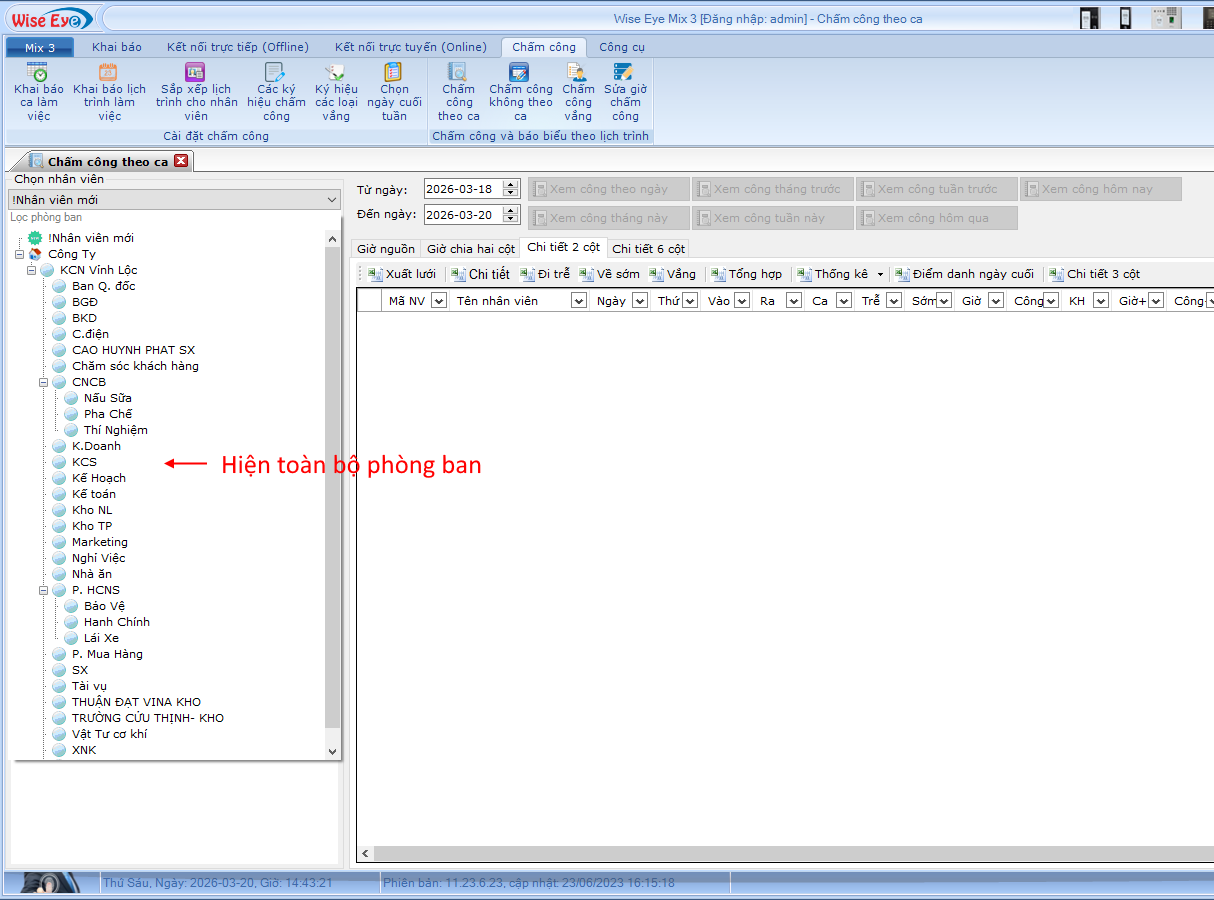The height and width of the screenshot is (900, 1214).
Task: Click Khai báo lịch trình làm việc icon
Action: click(x=109, y=73)
